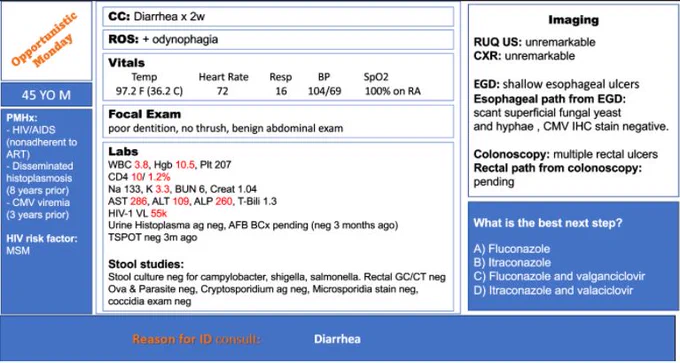Click the temperature value '97.2 F (36.2 C)'

click(x=149, y=92)
